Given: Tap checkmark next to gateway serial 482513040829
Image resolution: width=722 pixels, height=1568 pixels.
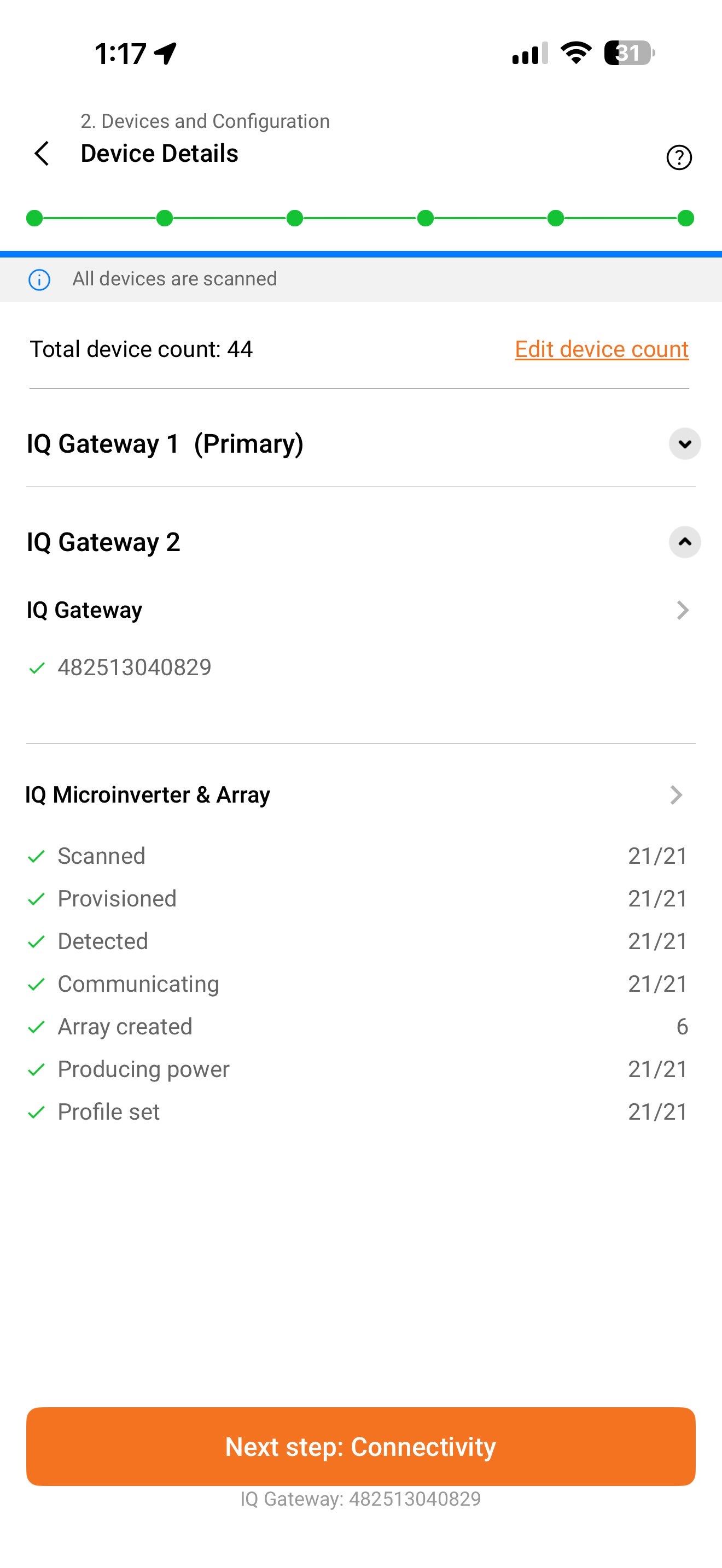Looking at the screenshot, I should click(37, 668).
